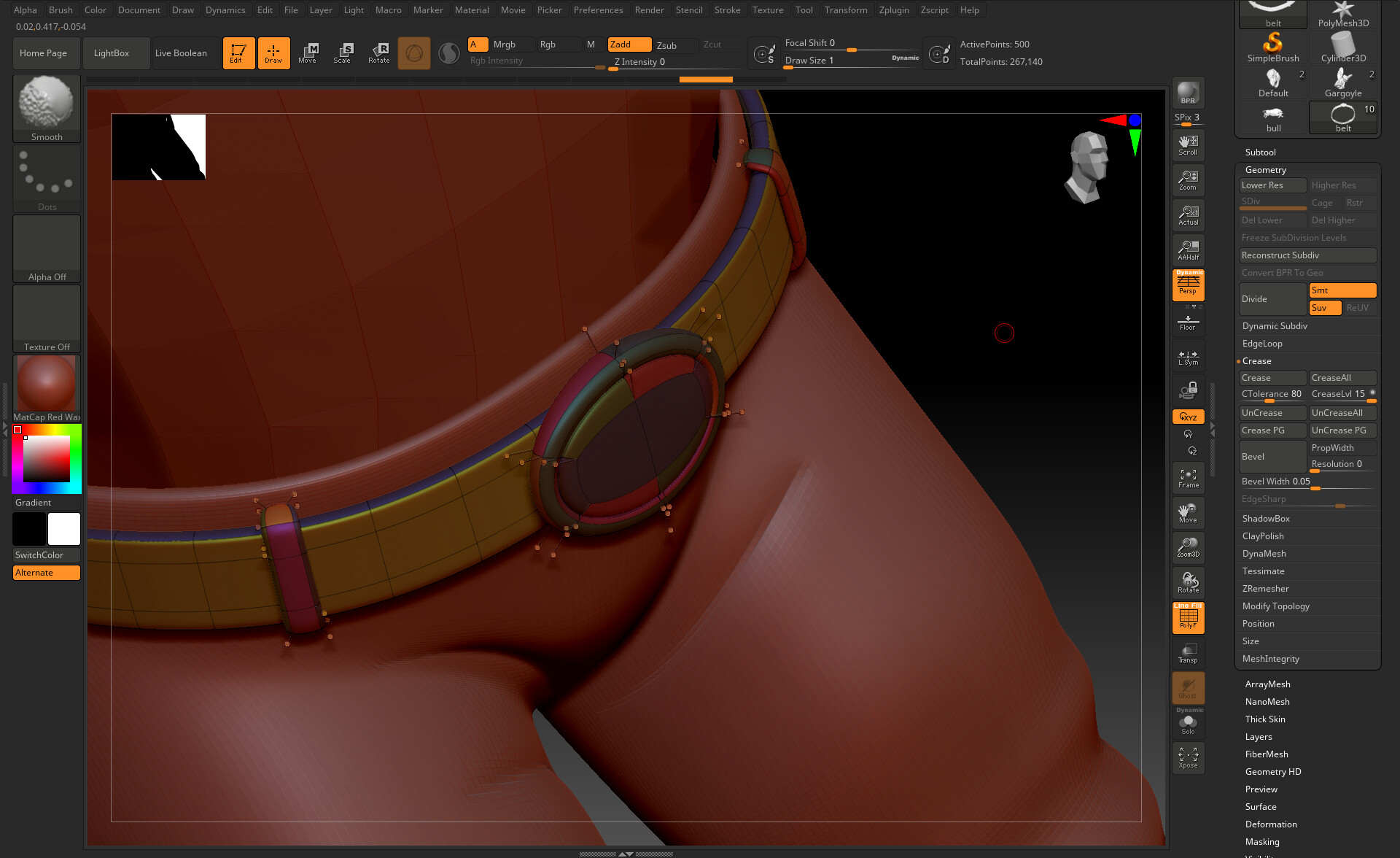
Task: Toggle PolyF polyframe display
Action: 1188,617
